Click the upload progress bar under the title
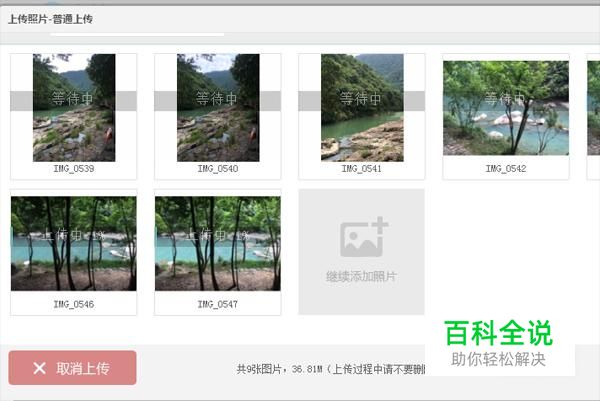Viewport: 600px width, 401px height. [x=137, y=34]
